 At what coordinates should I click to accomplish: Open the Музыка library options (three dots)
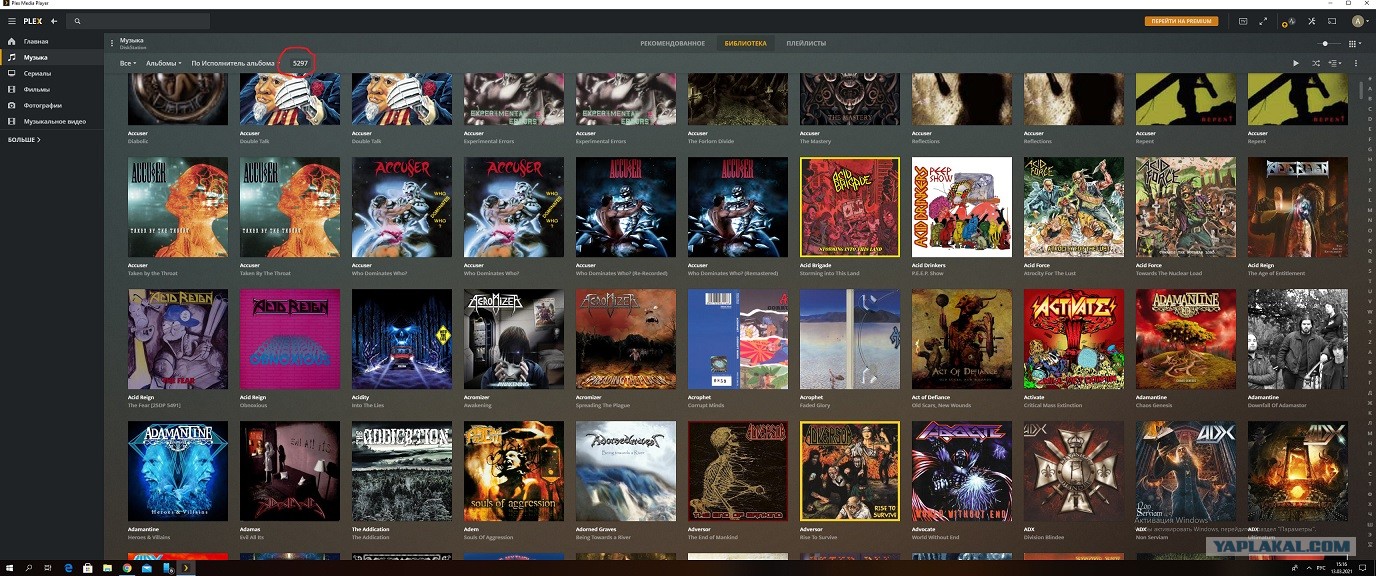coord(112,43)
